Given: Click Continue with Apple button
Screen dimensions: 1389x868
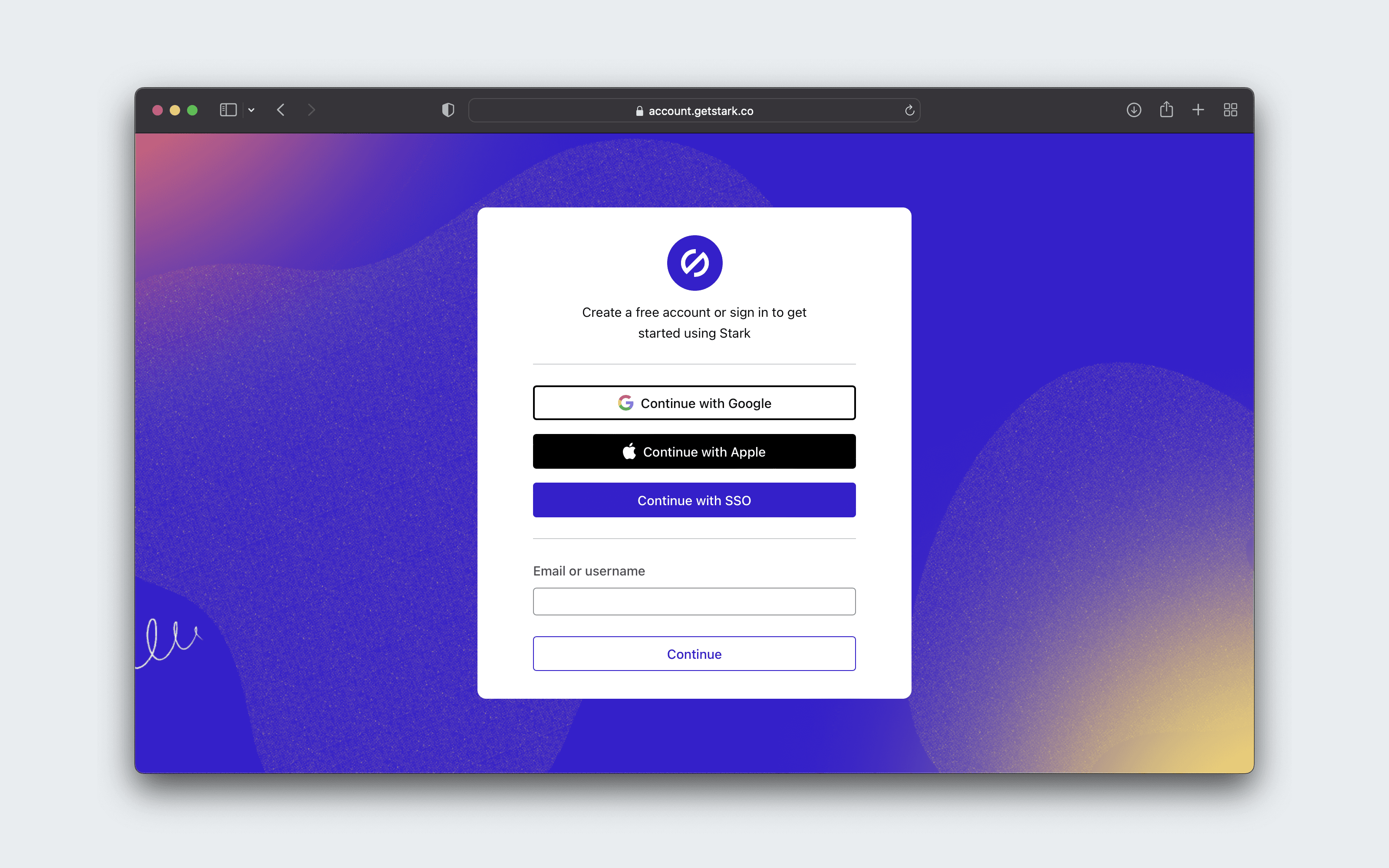Looking at the screenshot, I should click(x=694, y=451).
